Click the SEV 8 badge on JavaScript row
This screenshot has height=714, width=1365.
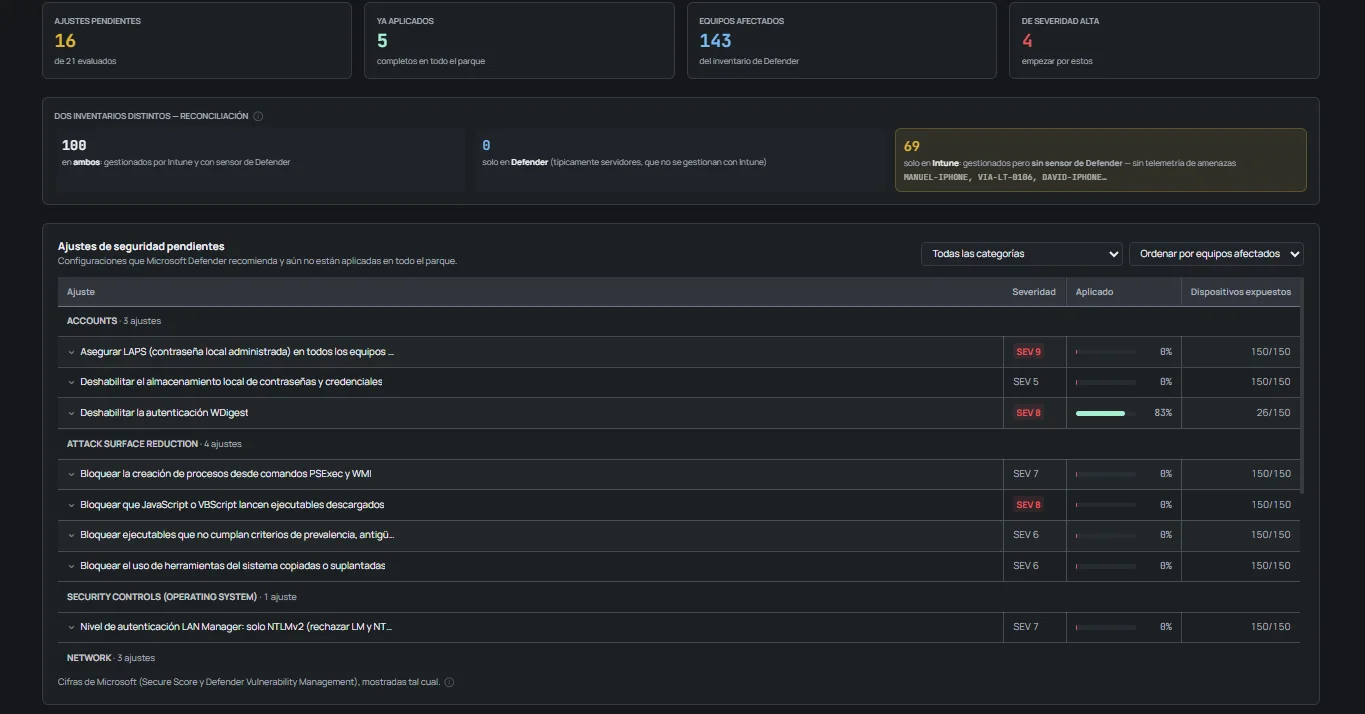[x=1028, y=505]
